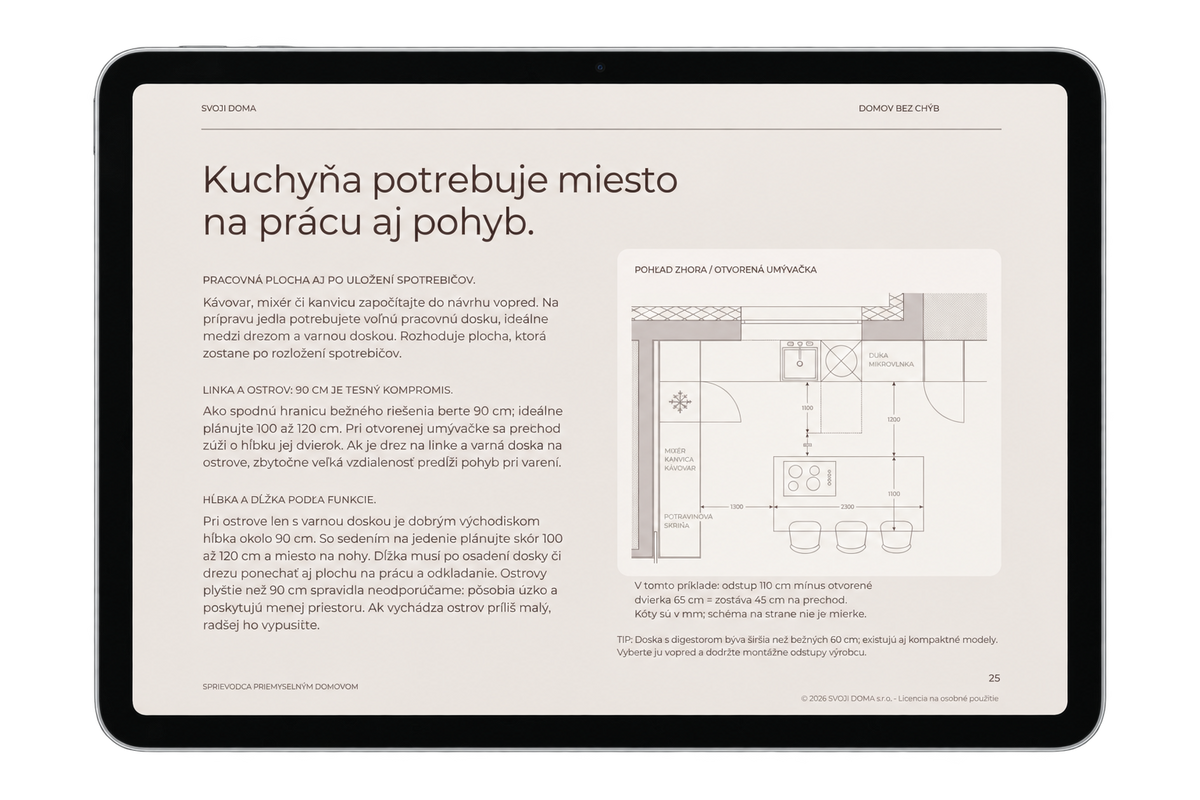Click the 'MIXÉR KANVICA KÁVOVAR' label in the diagram
This screenshot has width=1200, height=800.
(x=680, y=459)
